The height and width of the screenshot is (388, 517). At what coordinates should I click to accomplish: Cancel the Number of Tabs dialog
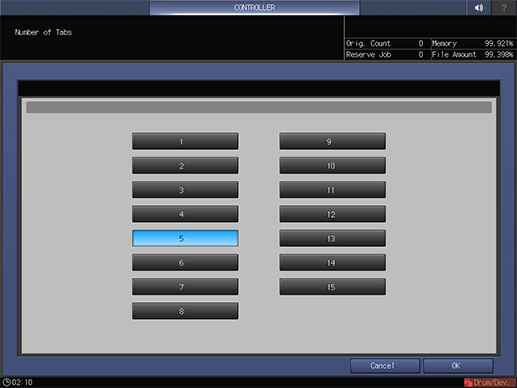pos(385,366)
